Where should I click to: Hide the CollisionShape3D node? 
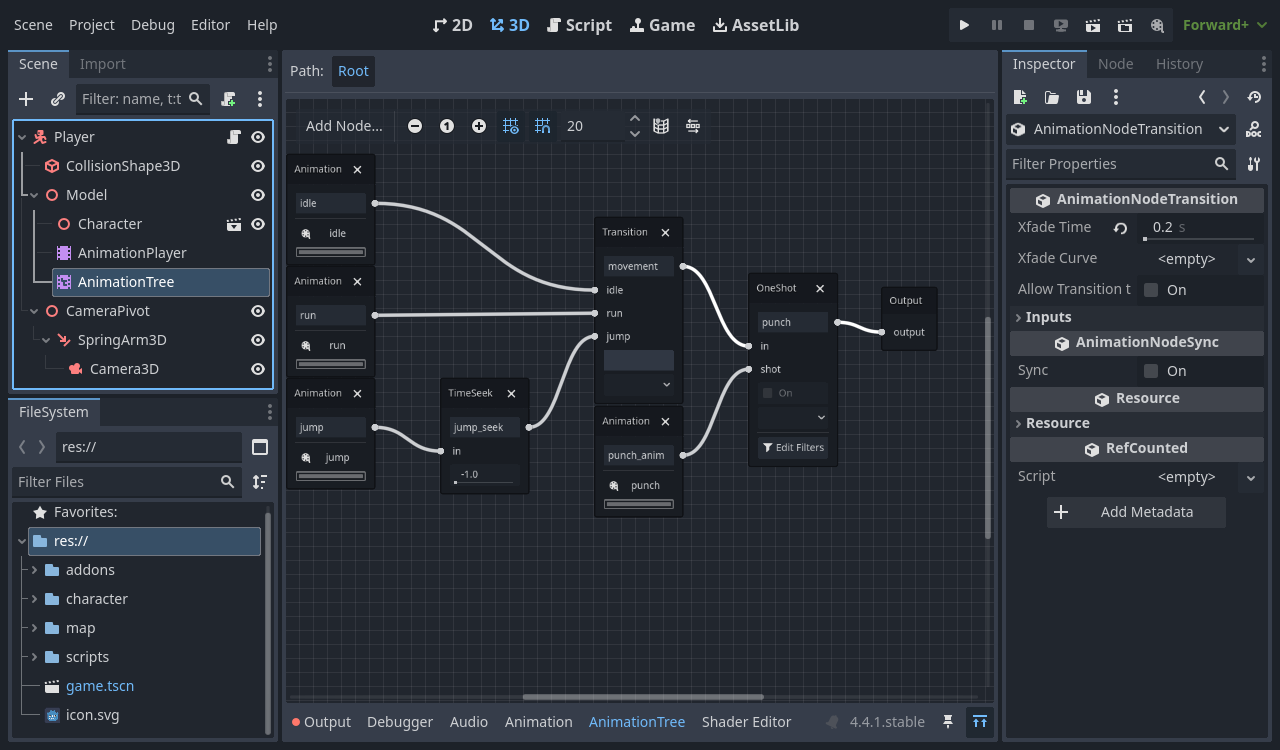258,166
